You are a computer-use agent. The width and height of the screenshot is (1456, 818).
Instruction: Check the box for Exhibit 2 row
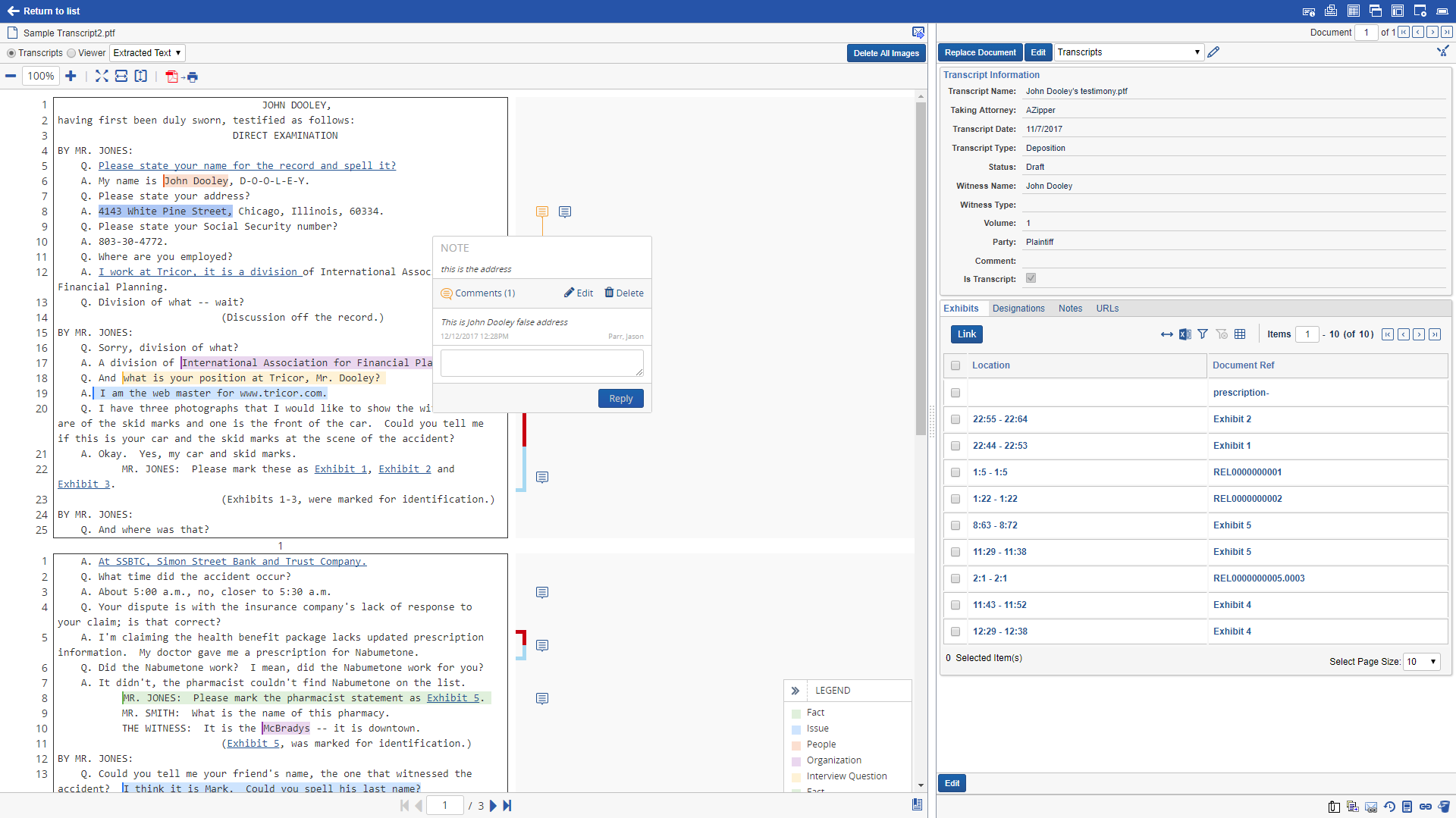pyautogui.click(x=955, y=419)
